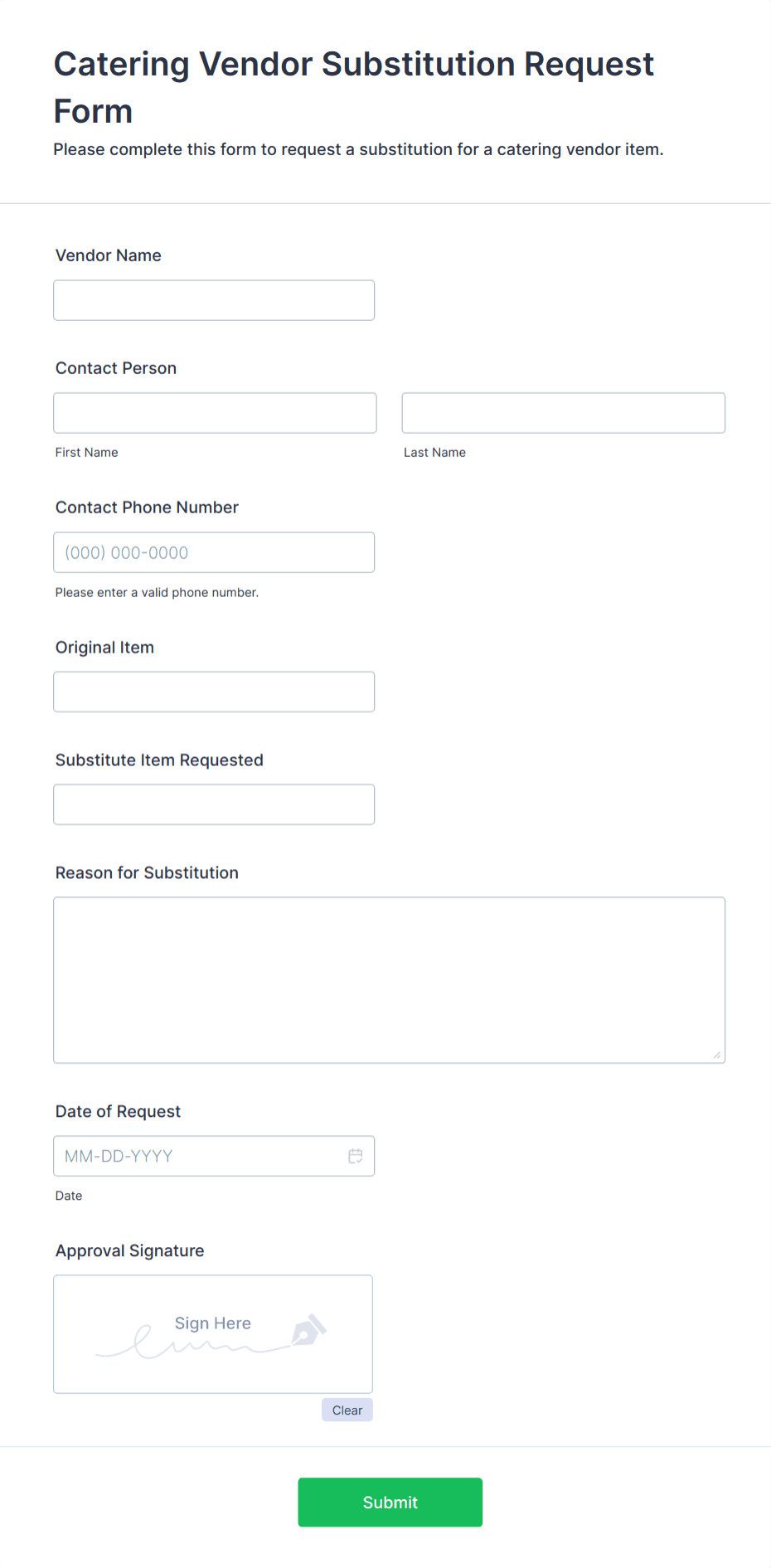The width and height of the screenshot is (771, 1568).
Task: Click the Contact Person label
Action: pyautogui.click(x=115, y=367)
